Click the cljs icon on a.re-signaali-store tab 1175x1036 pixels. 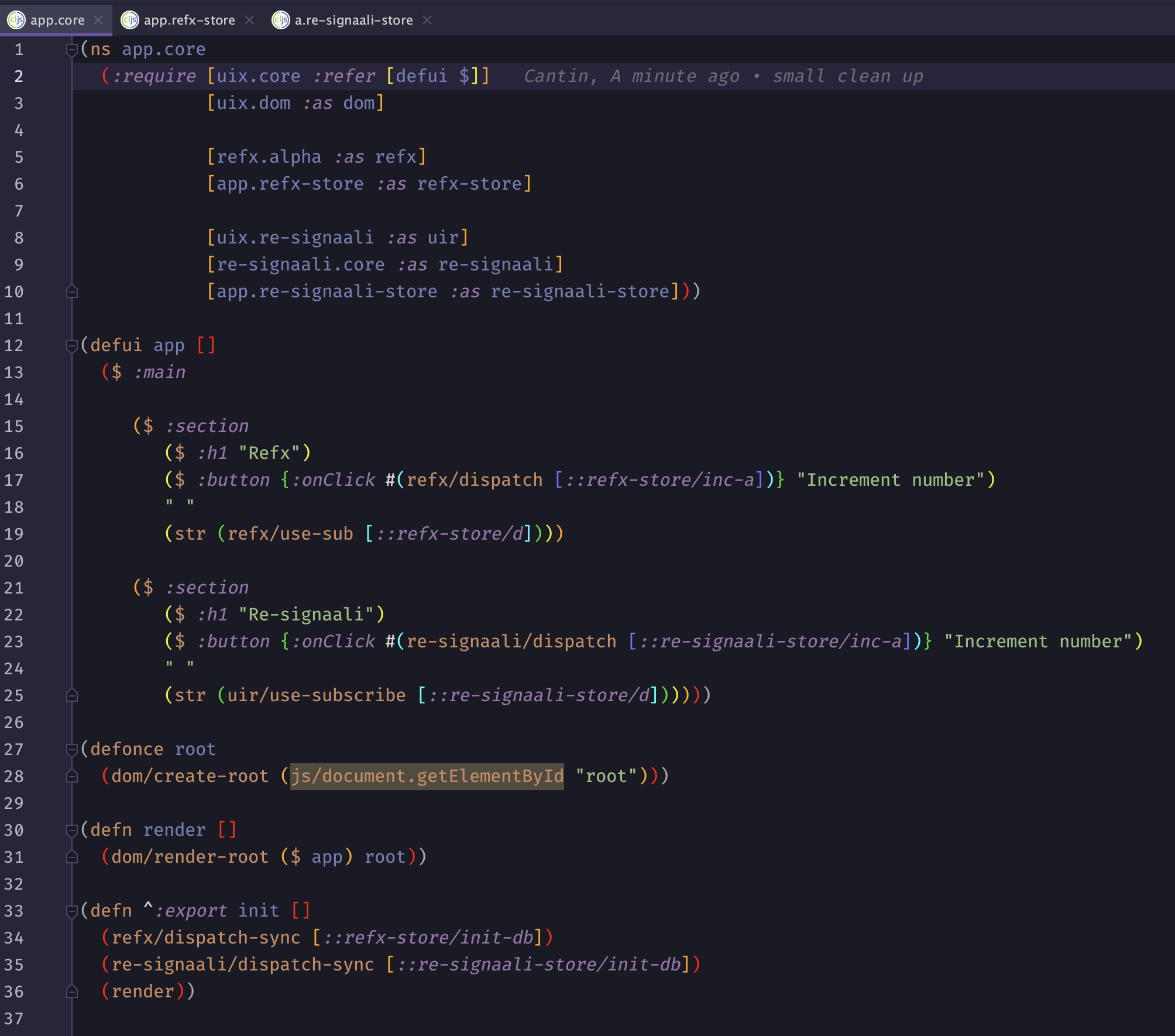280,20
